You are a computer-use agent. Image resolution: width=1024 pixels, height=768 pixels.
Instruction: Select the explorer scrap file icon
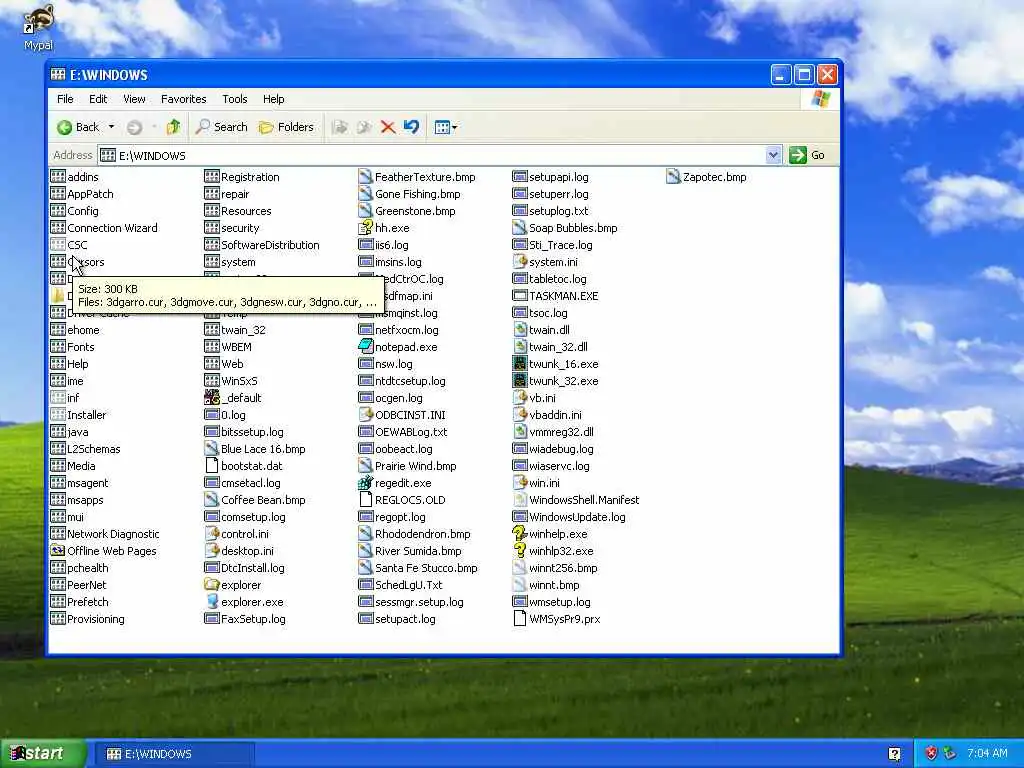pyautogui.click(x=212, y=584)
